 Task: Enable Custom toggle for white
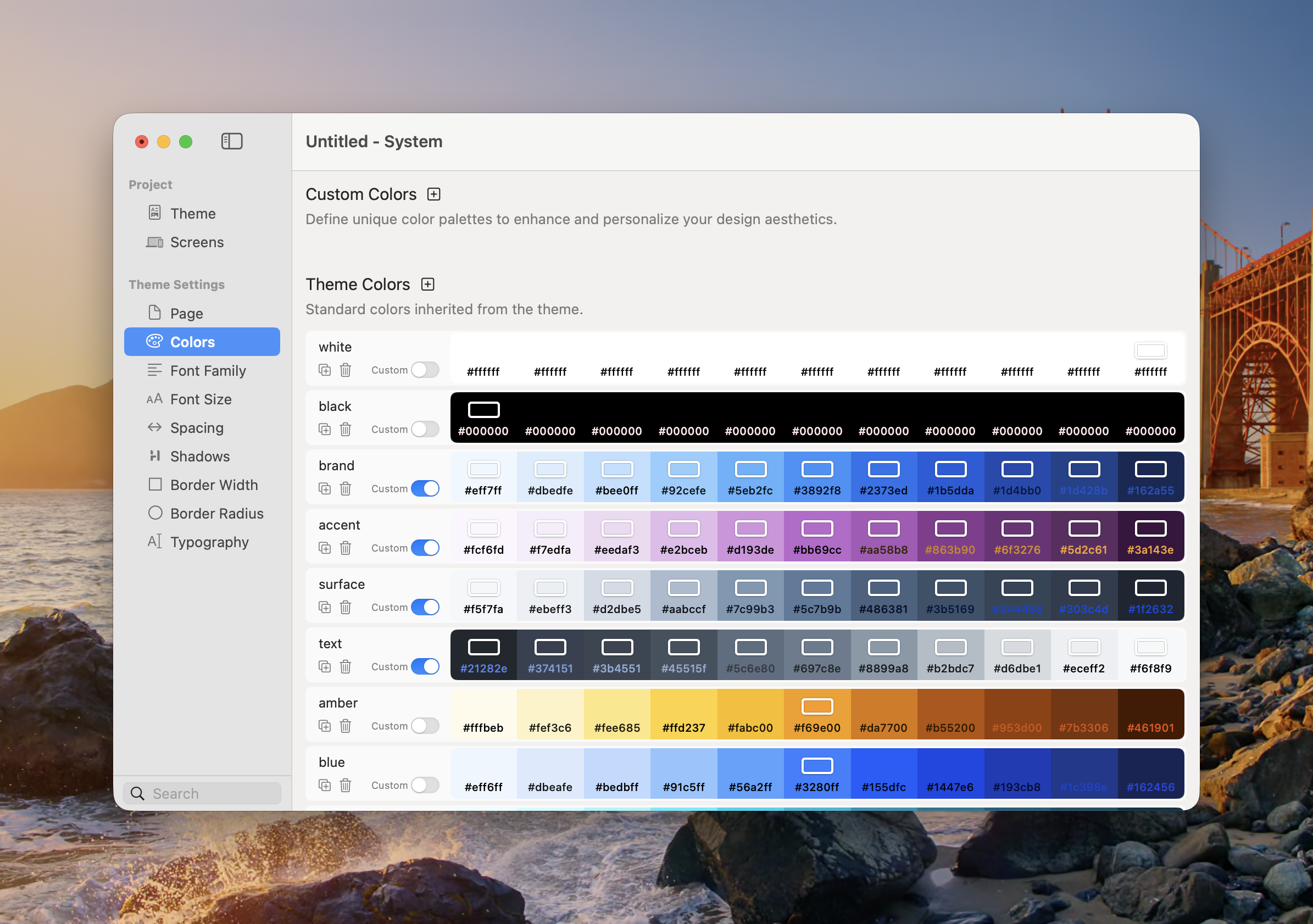click(x=425, y=370)
